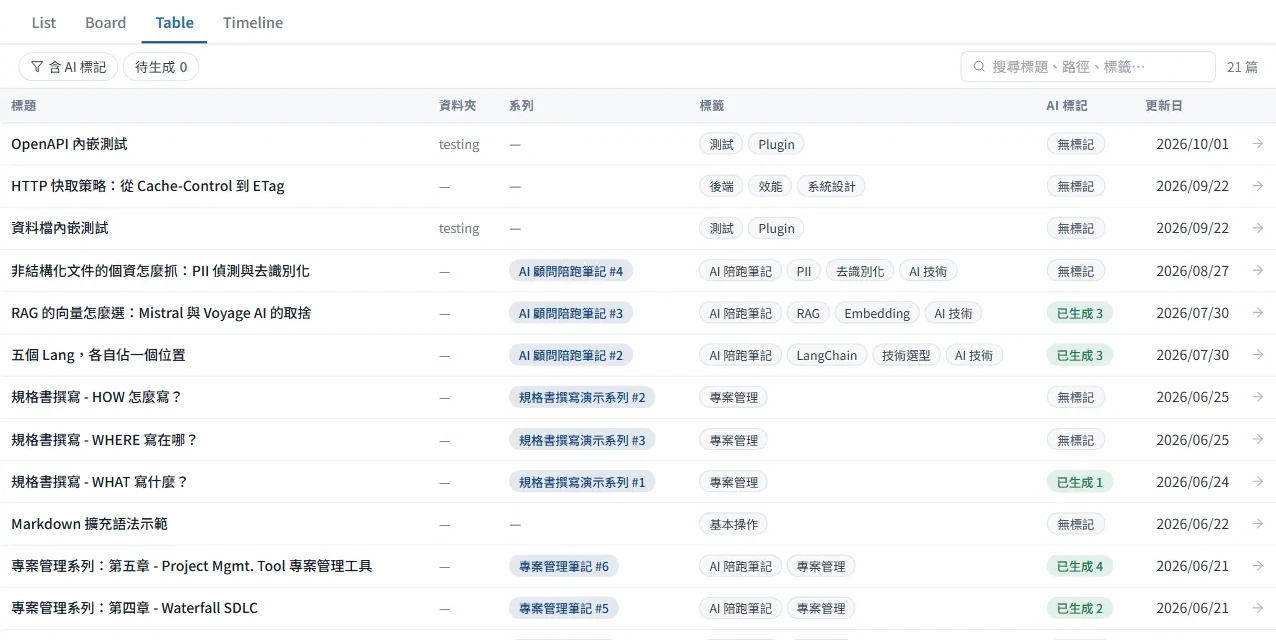Click the 去識別化 tag
Screen dimensions: 1276x640
coord(860,271)
